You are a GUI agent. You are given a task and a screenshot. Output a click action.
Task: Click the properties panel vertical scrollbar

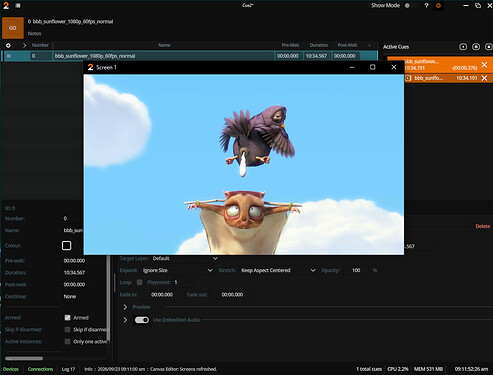[x=108, y=298]
